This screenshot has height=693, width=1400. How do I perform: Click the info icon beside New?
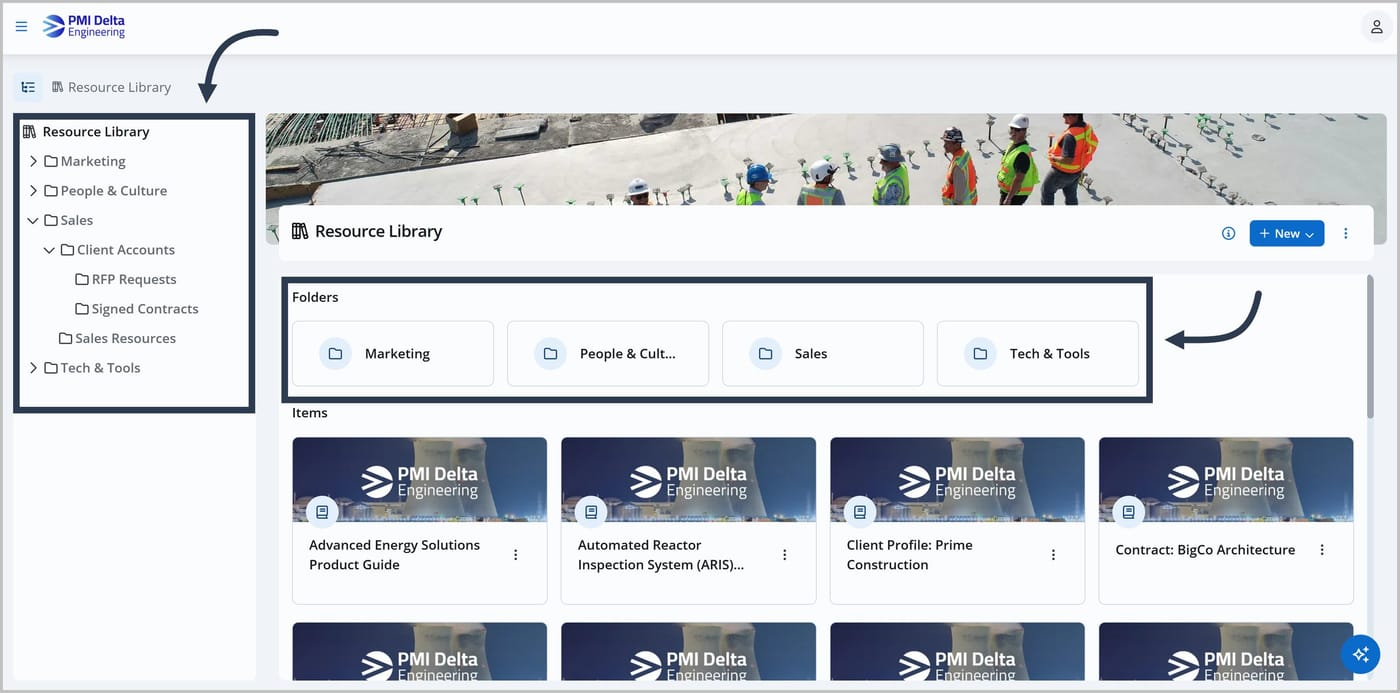click(1228, 233)
